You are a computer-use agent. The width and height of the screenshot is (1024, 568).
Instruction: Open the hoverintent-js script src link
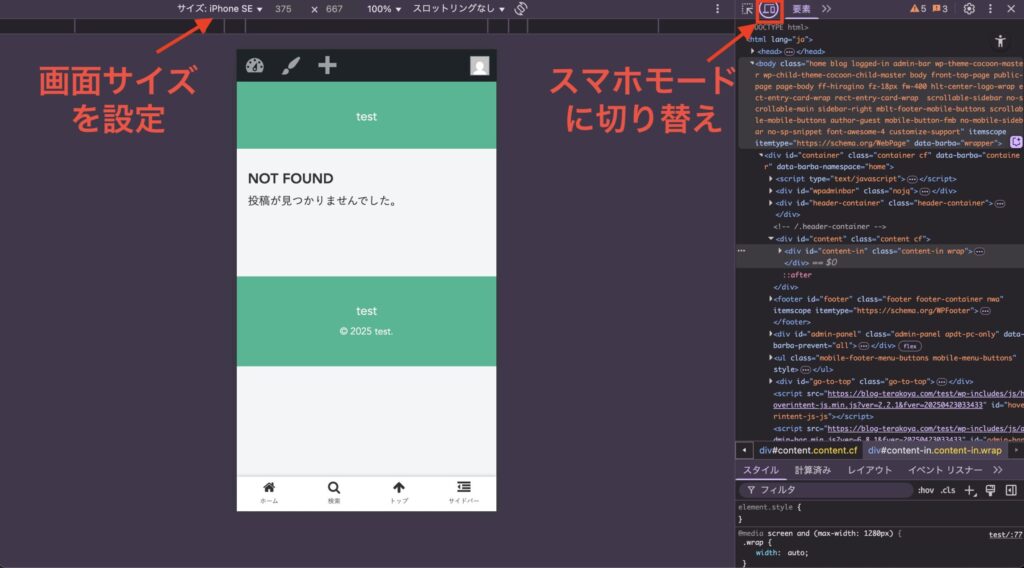point(897,399)
